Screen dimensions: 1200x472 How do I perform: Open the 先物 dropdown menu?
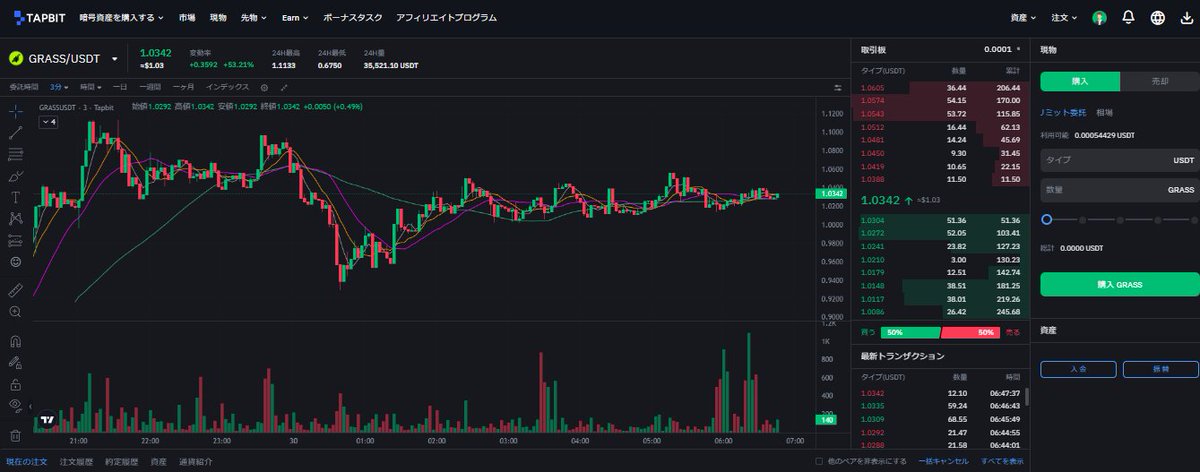pos(255,18)
